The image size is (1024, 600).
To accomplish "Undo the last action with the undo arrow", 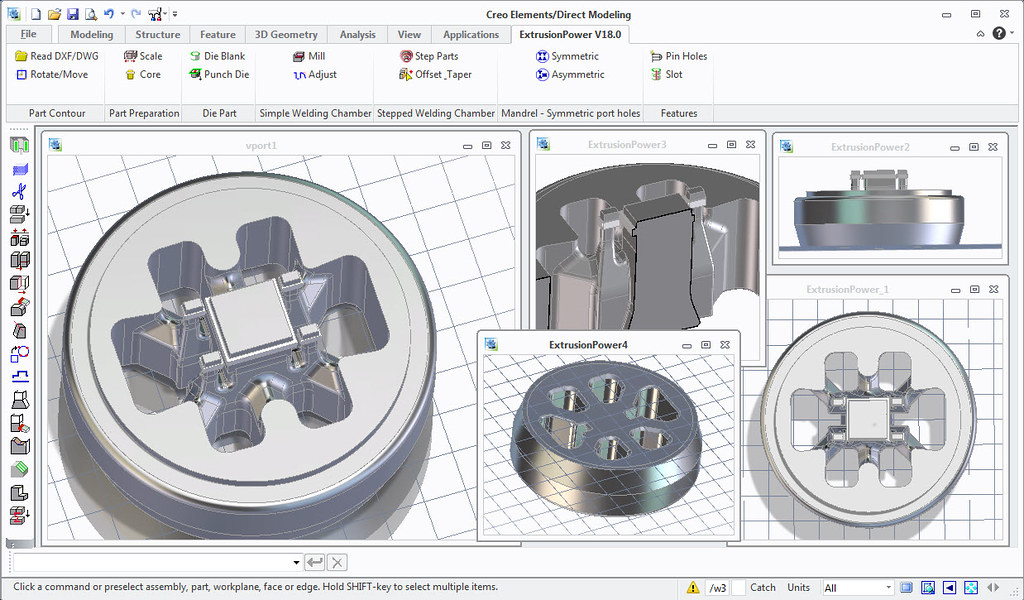I will coord(108,14).
